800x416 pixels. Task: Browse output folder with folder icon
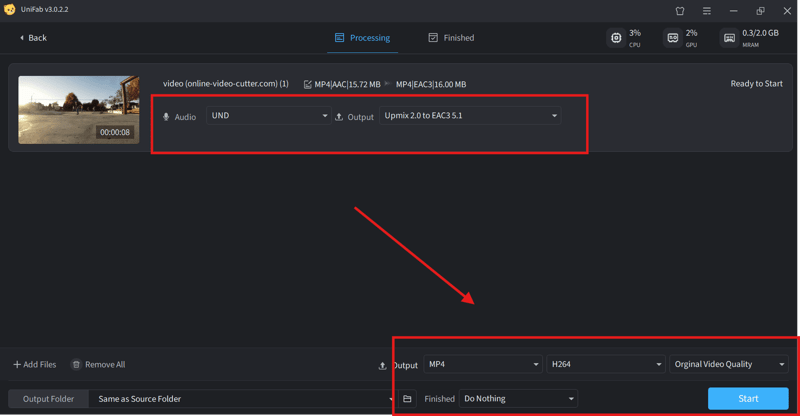pos(407,399)
